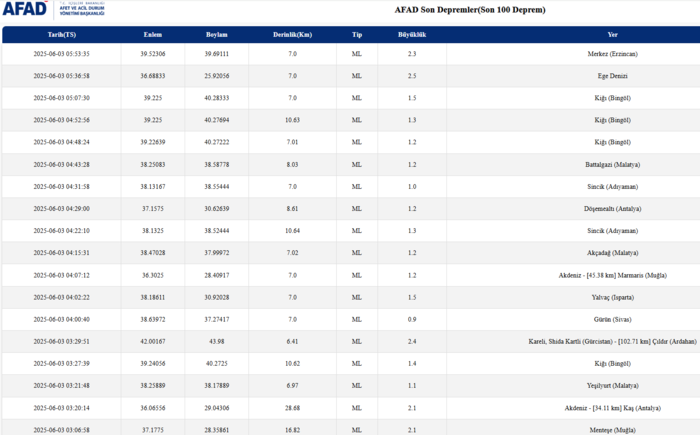Click latitude value 42.00167
Viewport: 700px width, 435px height.
(153, 342)
